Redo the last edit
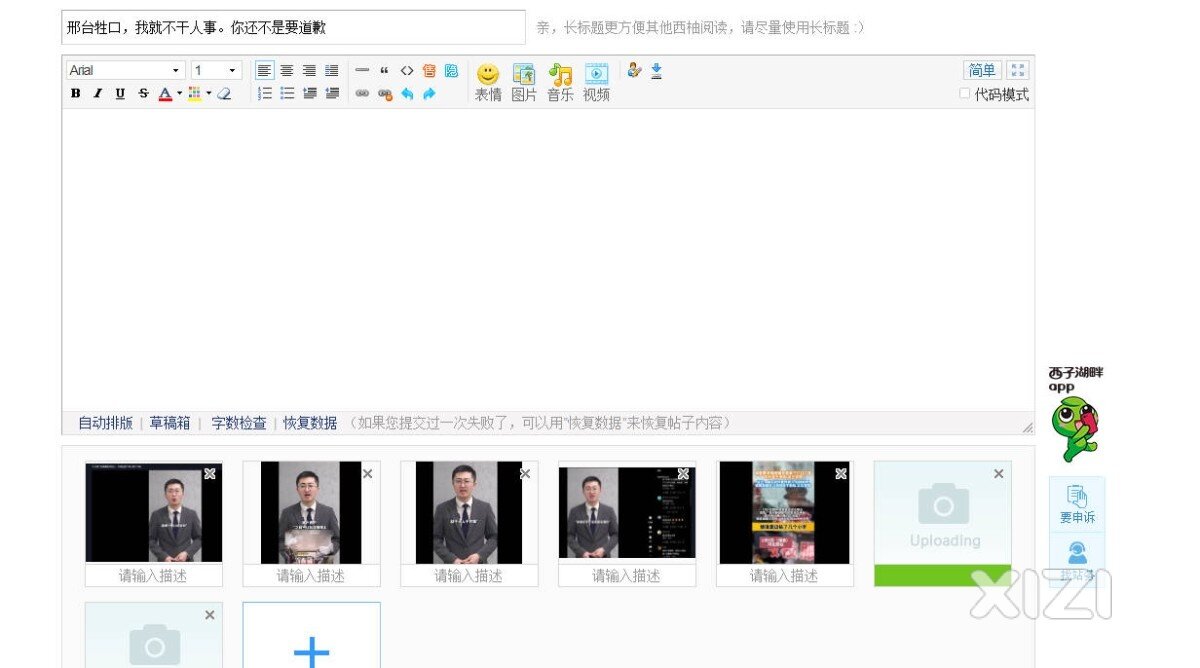The height and width of the screenshot is (668, 1200). pyautogui.click(x=429, y=94)
